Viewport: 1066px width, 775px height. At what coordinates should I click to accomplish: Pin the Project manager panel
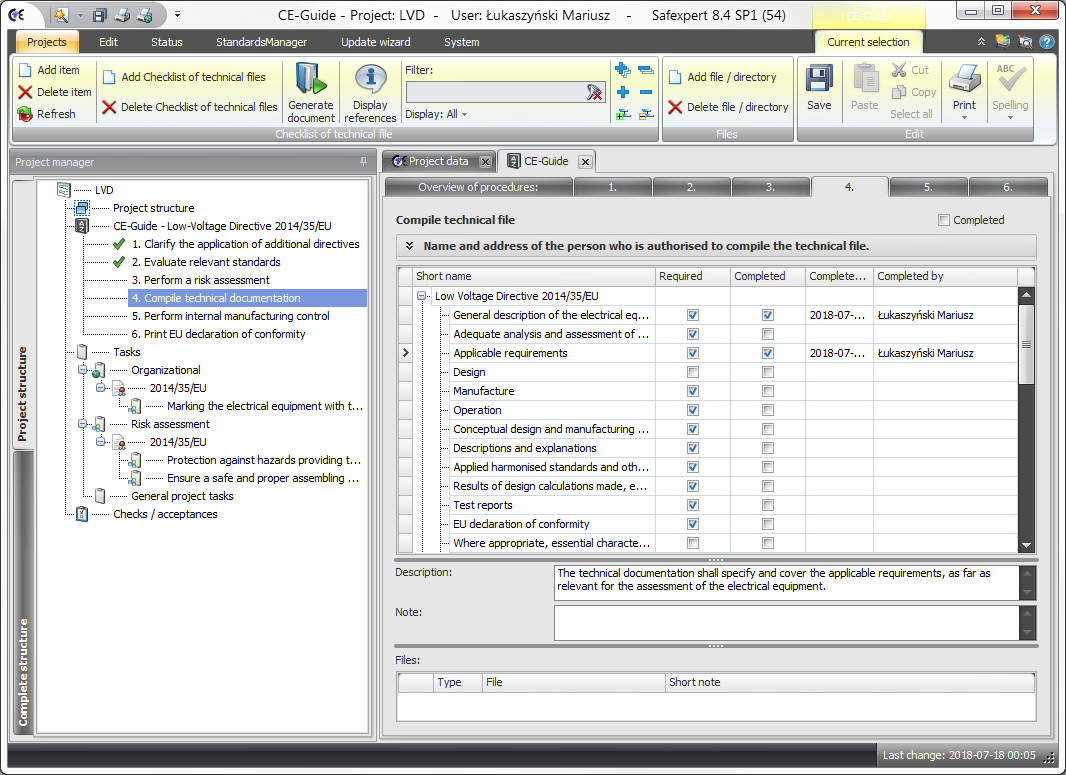[x=363, y=162]
